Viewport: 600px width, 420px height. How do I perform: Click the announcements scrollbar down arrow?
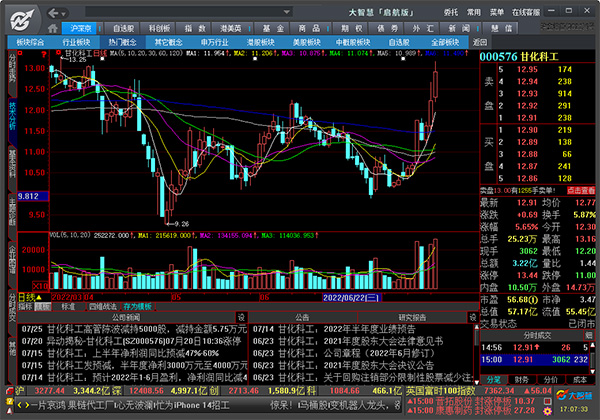476,382
